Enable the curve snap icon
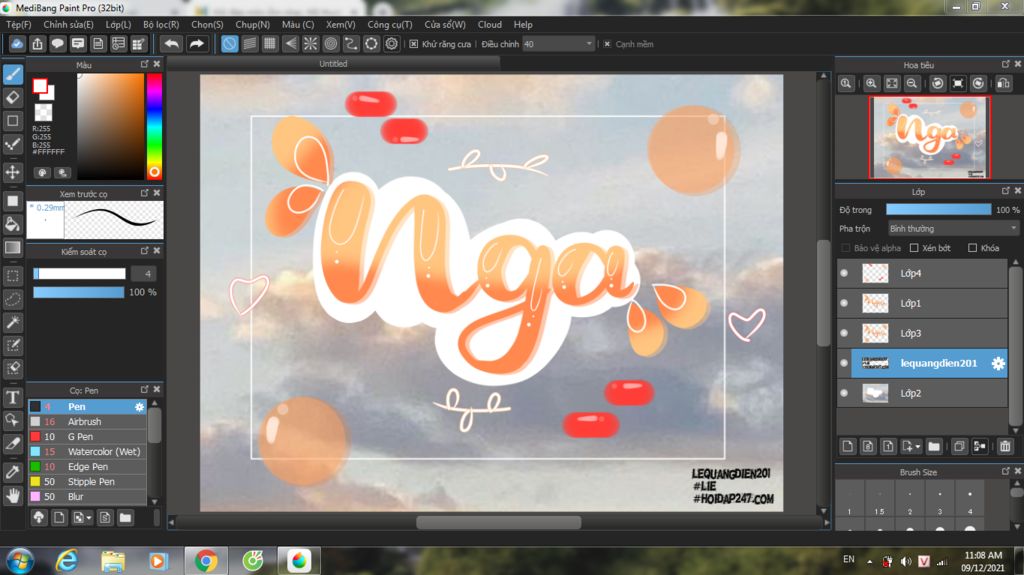 (x=351, y=44)
